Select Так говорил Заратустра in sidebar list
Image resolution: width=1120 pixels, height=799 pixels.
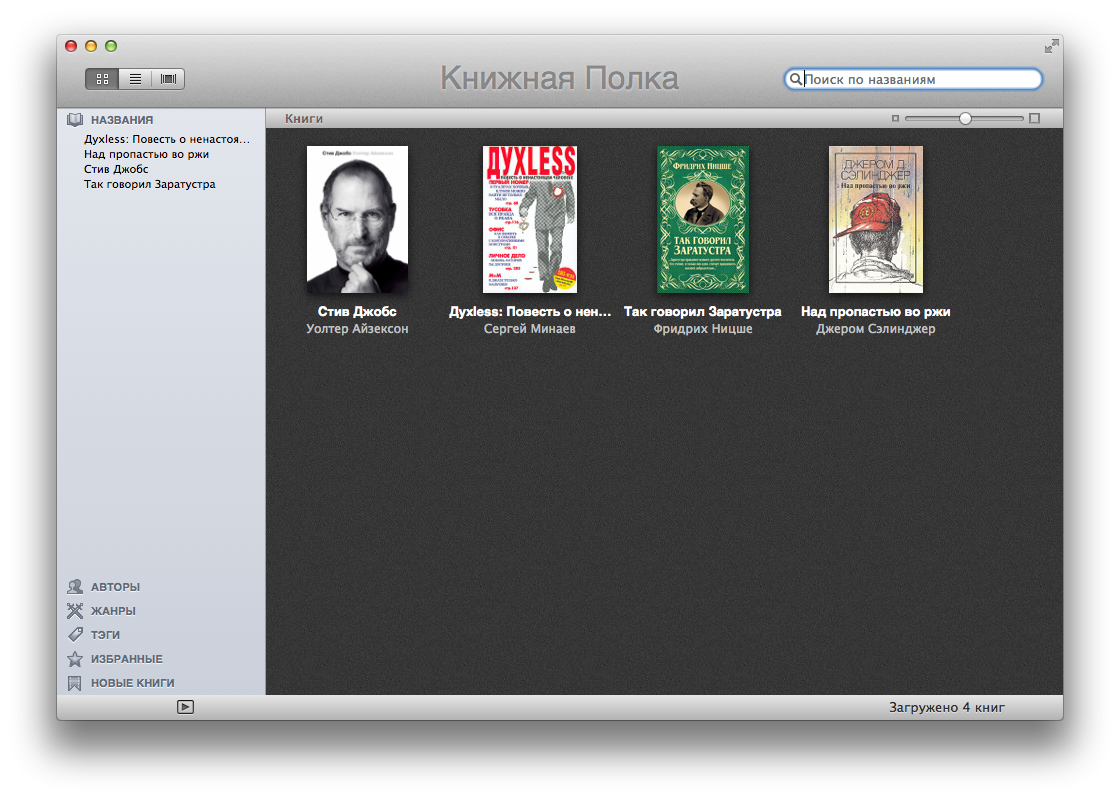click(x=150, y=184)
